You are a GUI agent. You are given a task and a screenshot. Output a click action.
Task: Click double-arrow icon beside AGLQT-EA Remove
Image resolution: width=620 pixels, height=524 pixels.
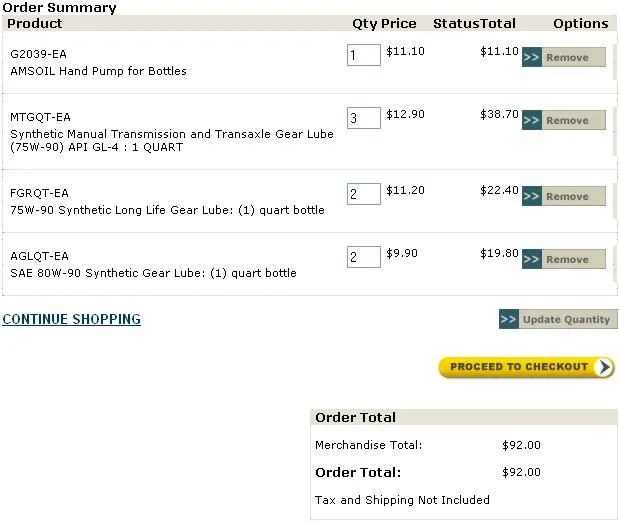coord(532,260)
